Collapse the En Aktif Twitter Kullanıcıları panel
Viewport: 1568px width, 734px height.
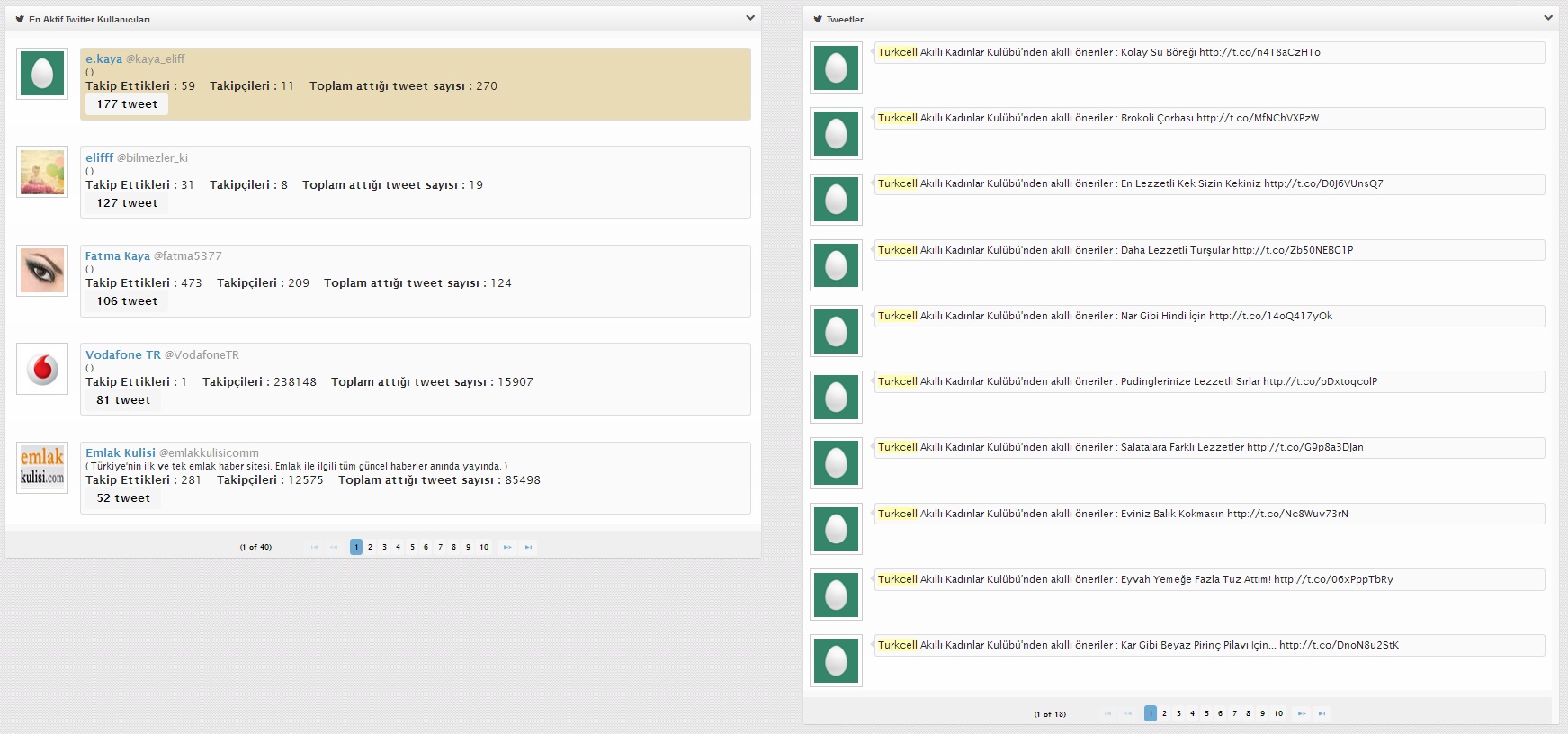point(750,18)
